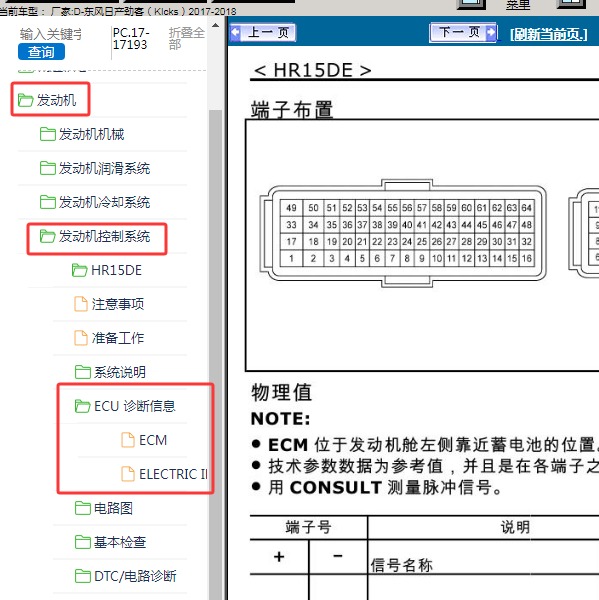Click folder icon beside 系统说明
Viewport: 599px width, 600px height.
[83, 372]
